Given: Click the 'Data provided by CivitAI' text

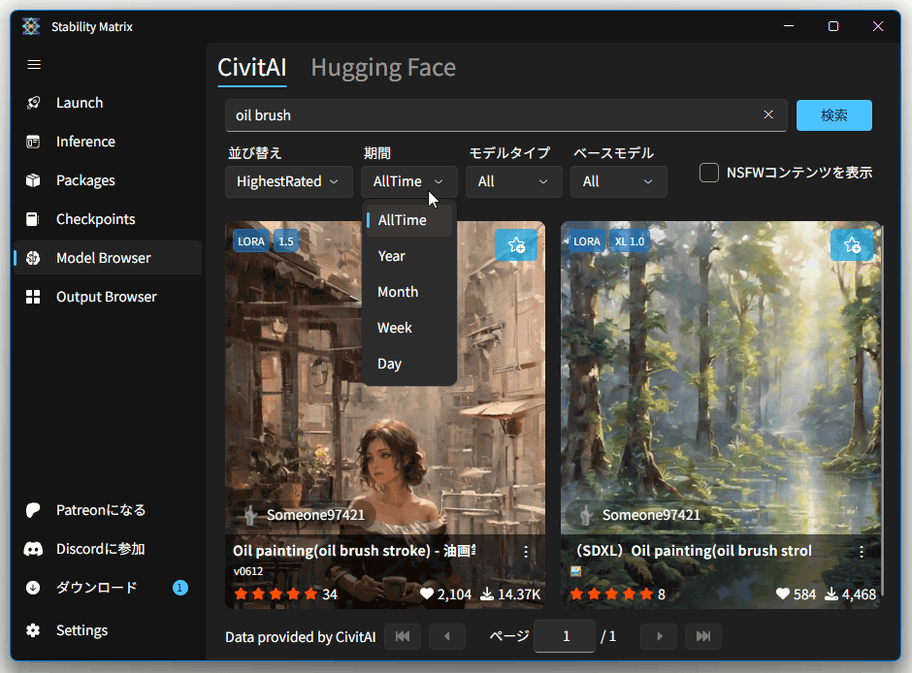Looking at the screenshot, I should coord(300,637).
